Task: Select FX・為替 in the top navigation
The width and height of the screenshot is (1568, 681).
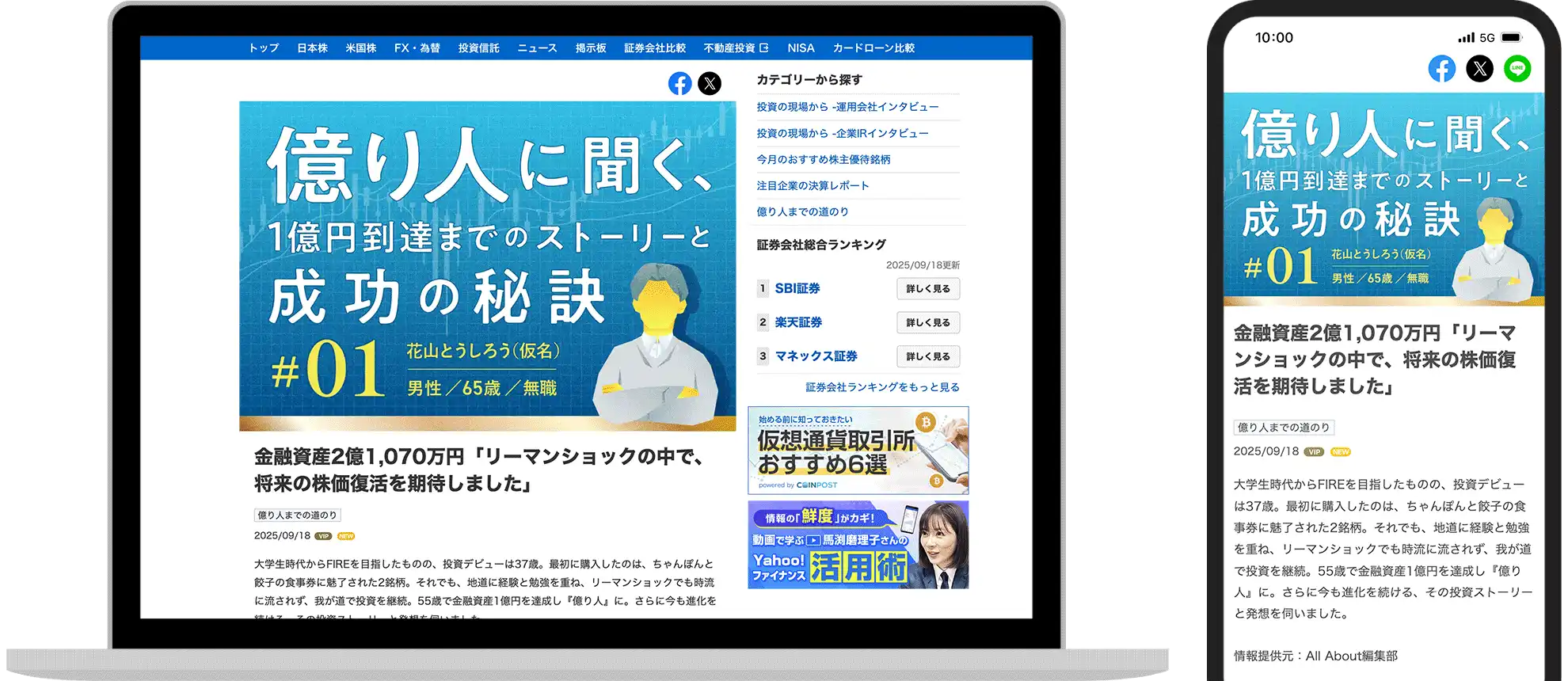Action: click(417, 48)
